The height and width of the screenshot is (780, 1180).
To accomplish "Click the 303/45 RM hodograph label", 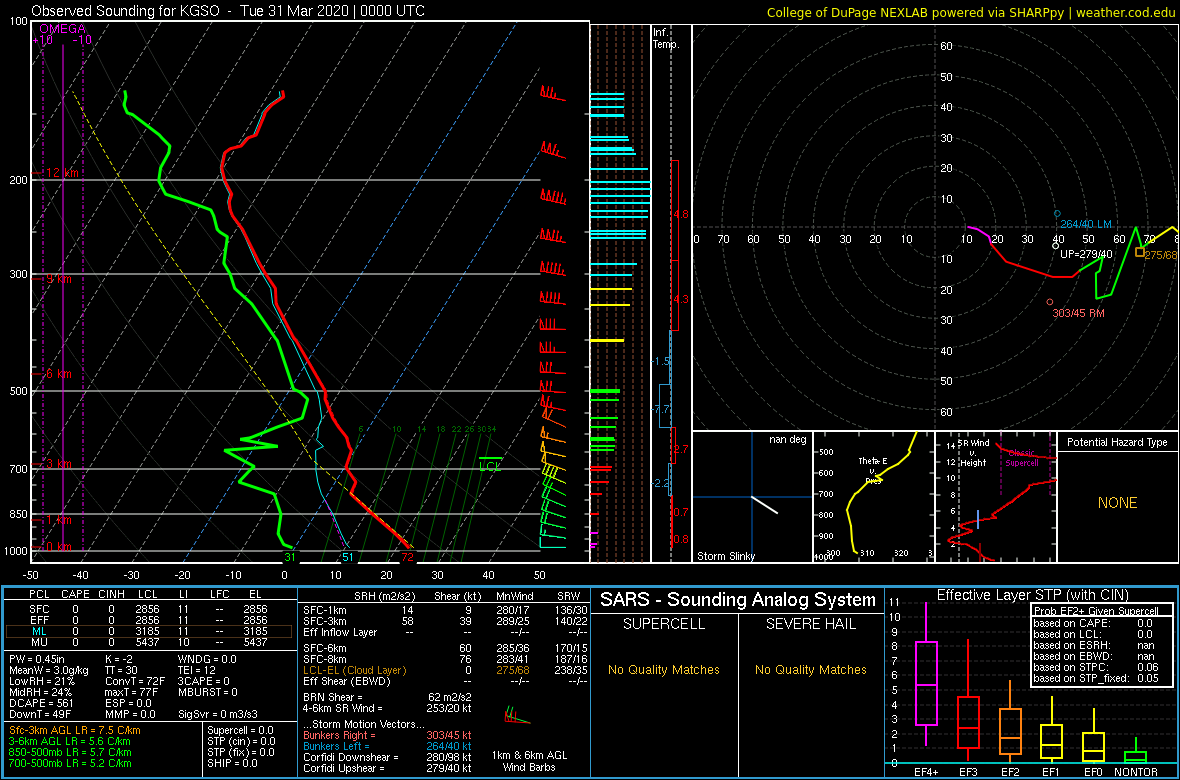I will click(1078, 312).
